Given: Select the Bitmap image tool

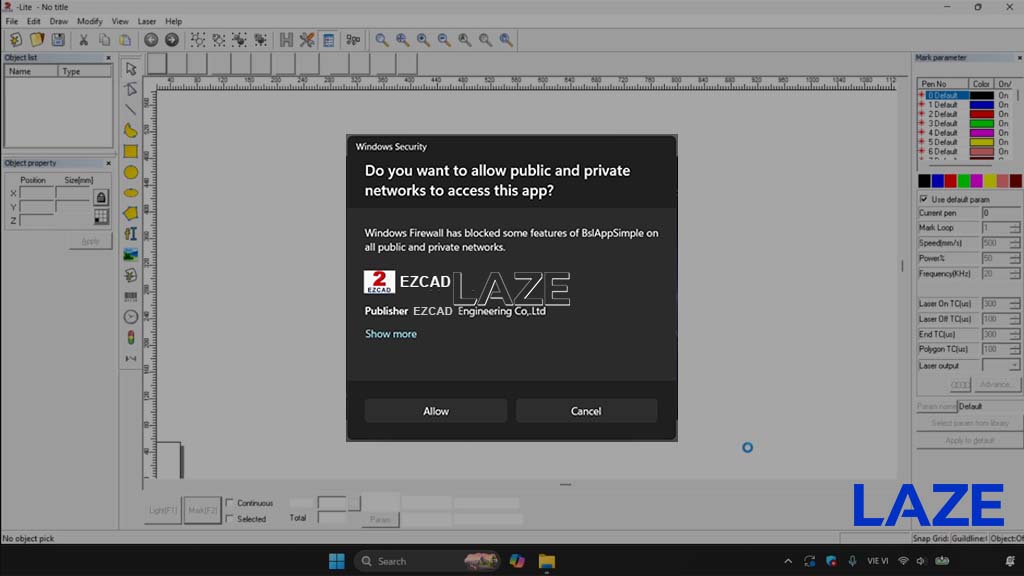Looking at the screenshot, I should pyautogui.click(x=131, y=255).
